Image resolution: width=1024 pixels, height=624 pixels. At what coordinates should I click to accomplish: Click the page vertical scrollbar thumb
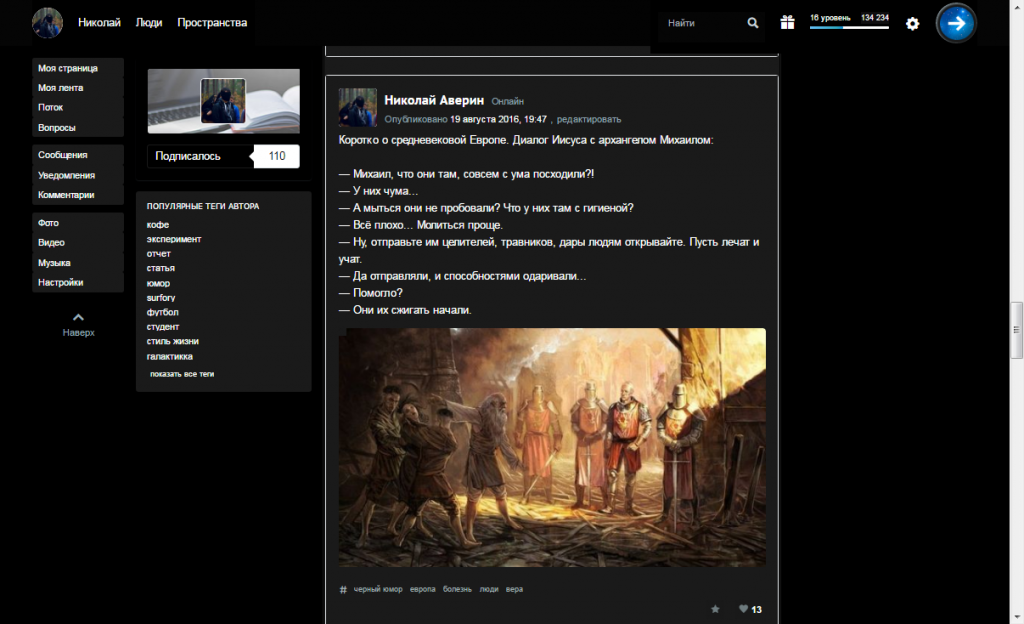point(1017,330)
